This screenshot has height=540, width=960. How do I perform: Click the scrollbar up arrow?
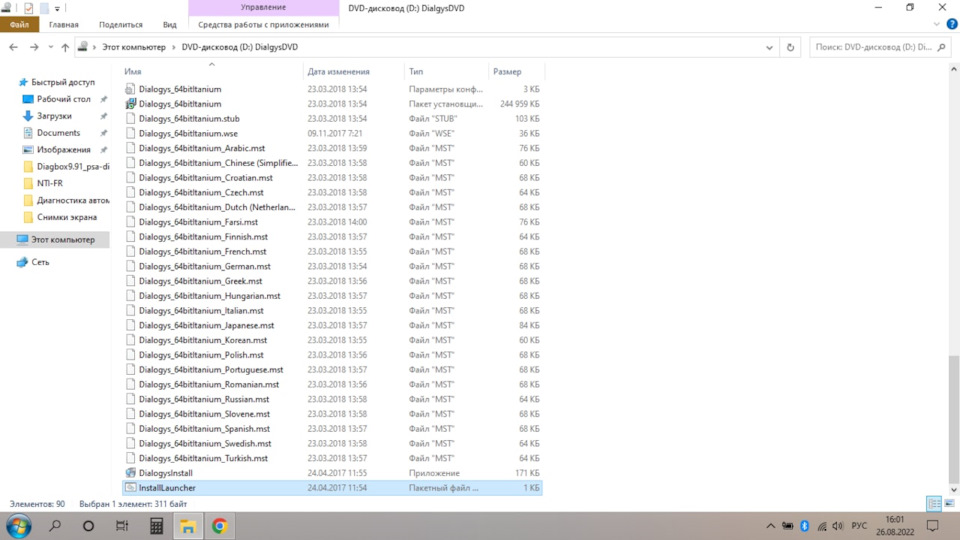[x=953, y=70]
